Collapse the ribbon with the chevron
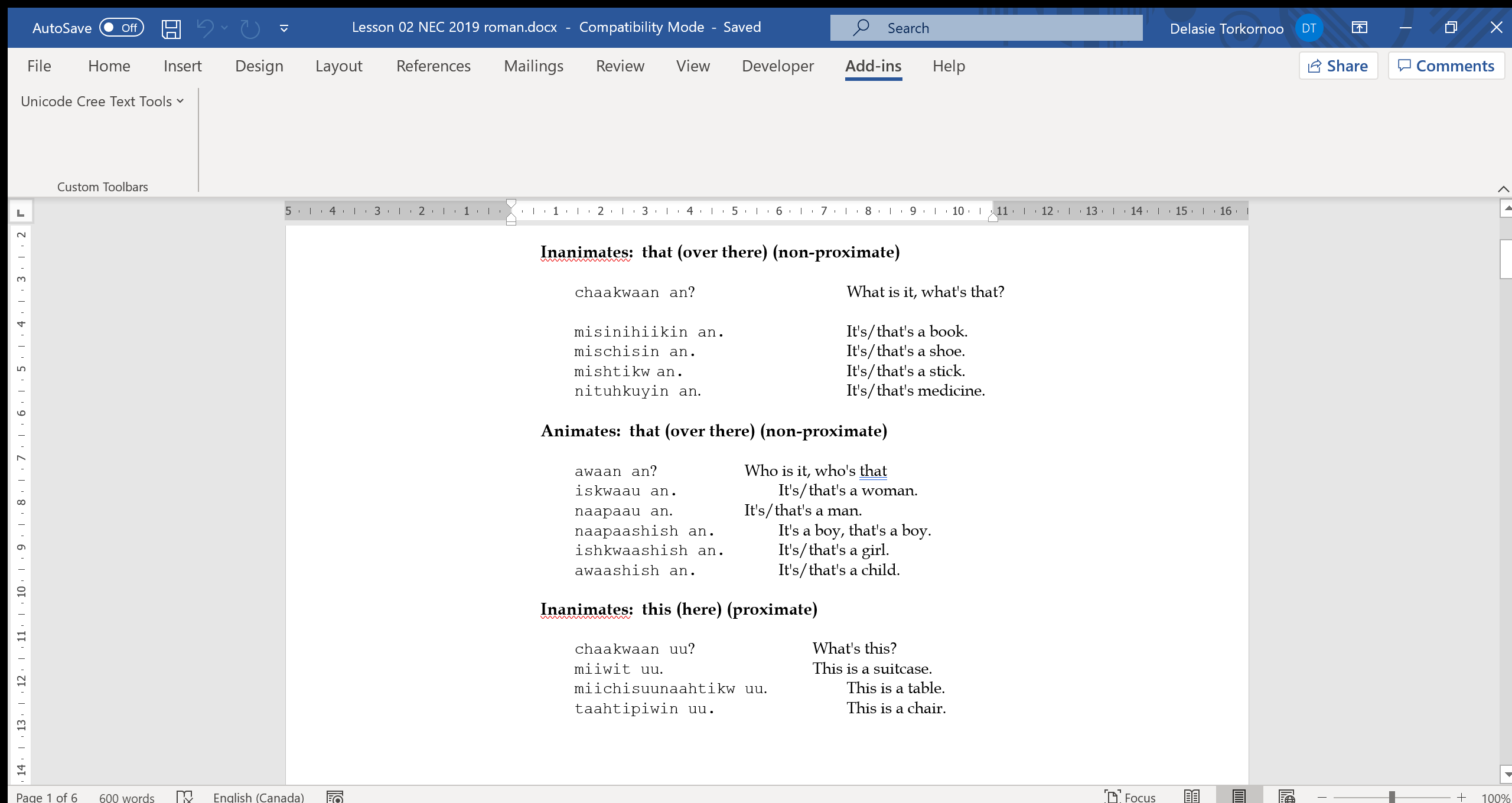The height and width of the screenshot is (803, 1512). (x=1503, y=189)
